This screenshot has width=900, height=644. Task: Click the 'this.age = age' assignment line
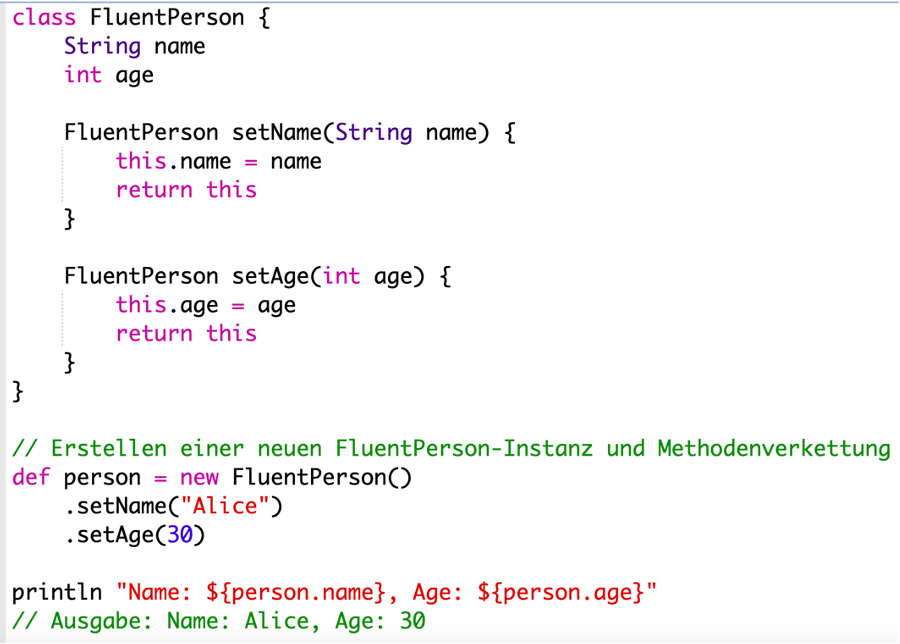(x=205, y=305)
